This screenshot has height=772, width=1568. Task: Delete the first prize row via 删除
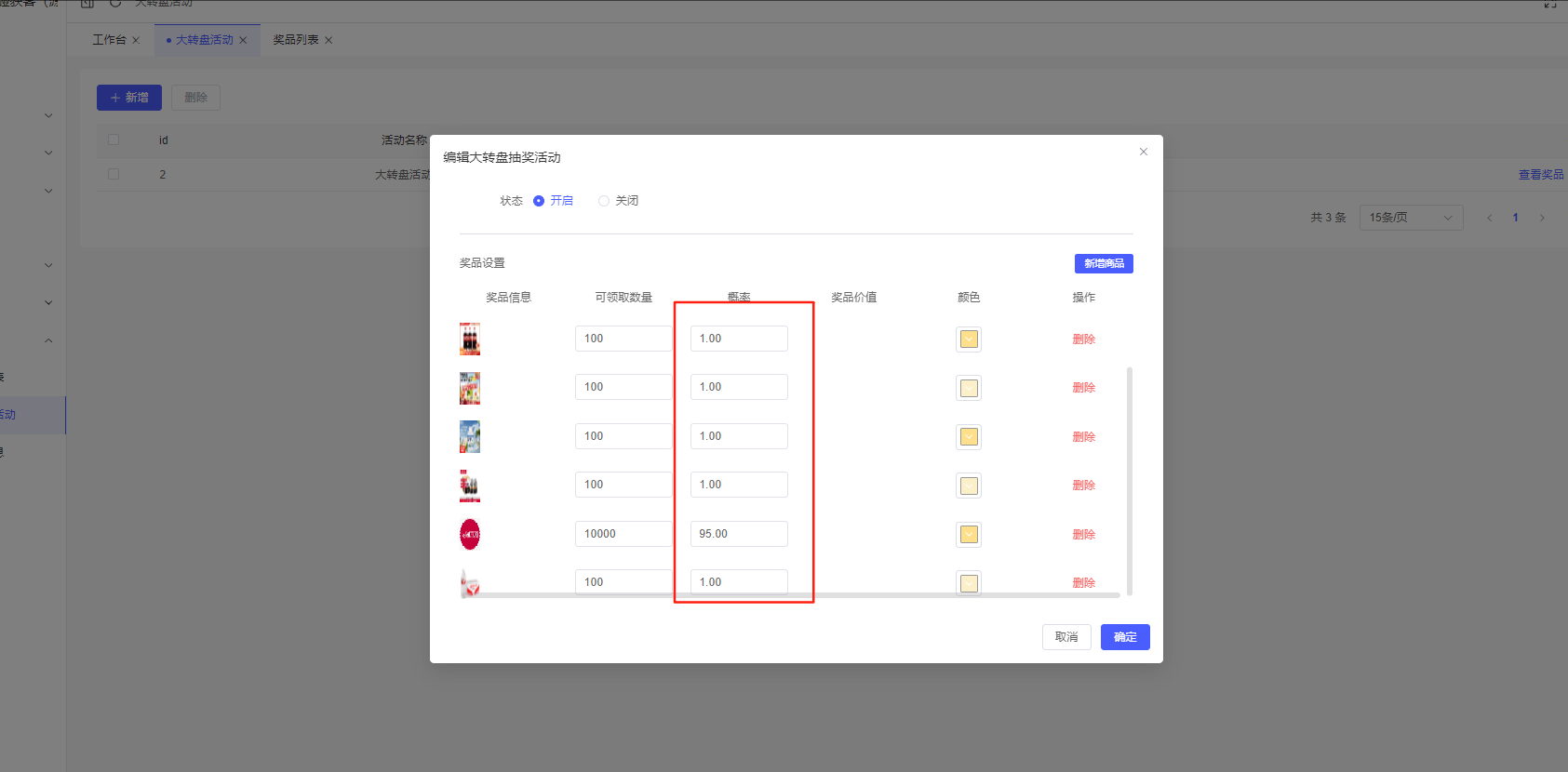(x=1083, y=339)
